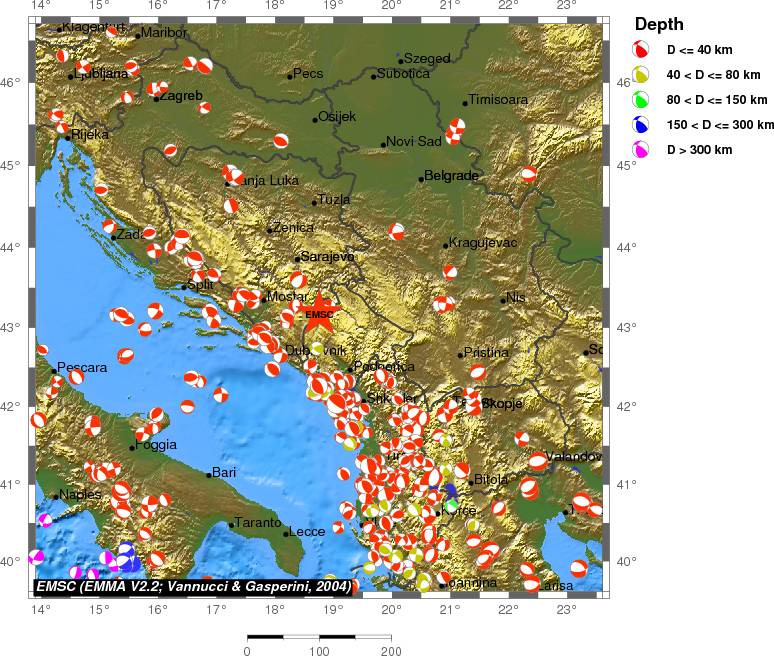Click the red beachball just right of Tuzla

(397, 231)
